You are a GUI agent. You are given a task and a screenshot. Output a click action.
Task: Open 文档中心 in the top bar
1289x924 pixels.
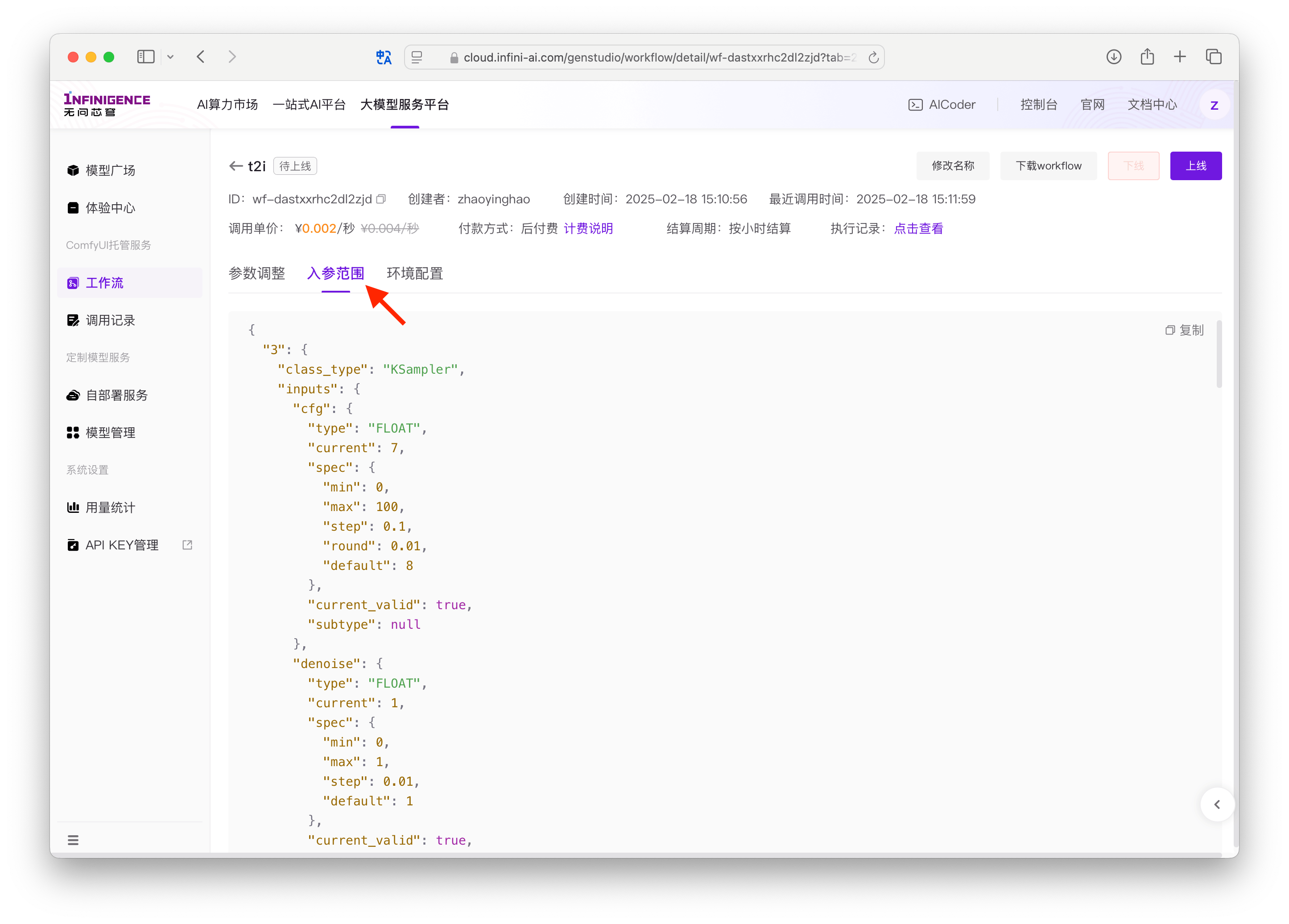point(1152,104)
